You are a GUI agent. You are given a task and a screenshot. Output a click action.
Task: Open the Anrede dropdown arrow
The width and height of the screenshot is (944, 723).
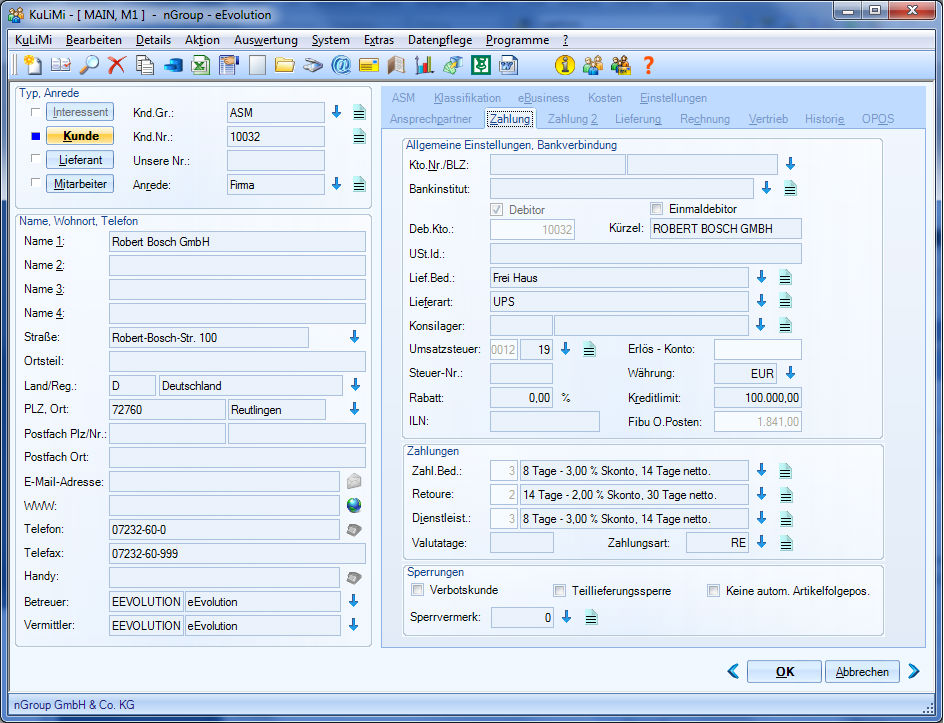337,184
